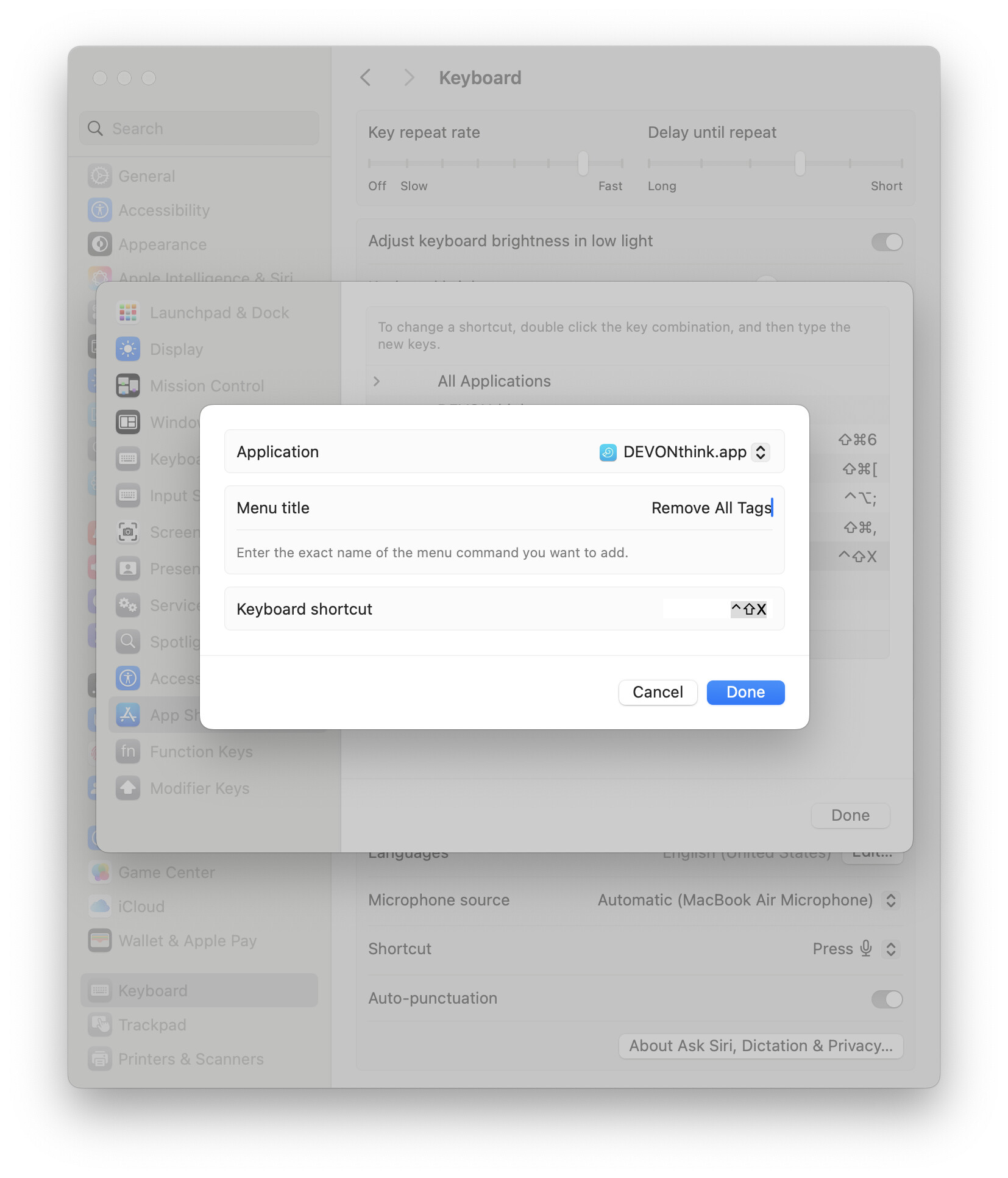Image resolution: width=1008 pixels, height=1178 pixels.
Task: Toggle Adjust keyboard brightness in low light
Action: 886,242
